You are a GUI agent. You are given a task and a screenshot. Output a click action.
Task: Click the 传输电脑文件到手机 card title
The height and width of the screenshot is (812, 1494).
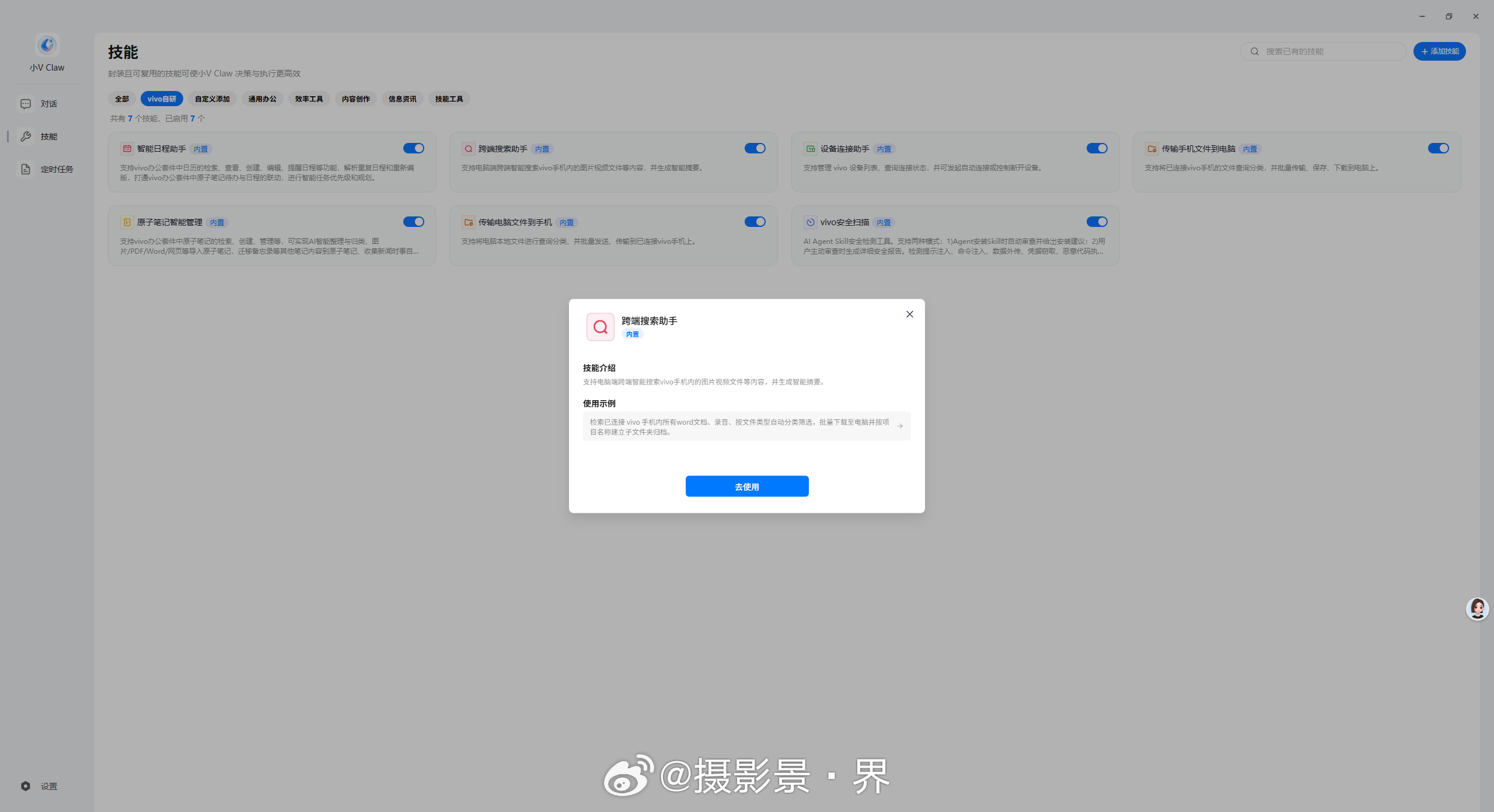coord(515,222)
